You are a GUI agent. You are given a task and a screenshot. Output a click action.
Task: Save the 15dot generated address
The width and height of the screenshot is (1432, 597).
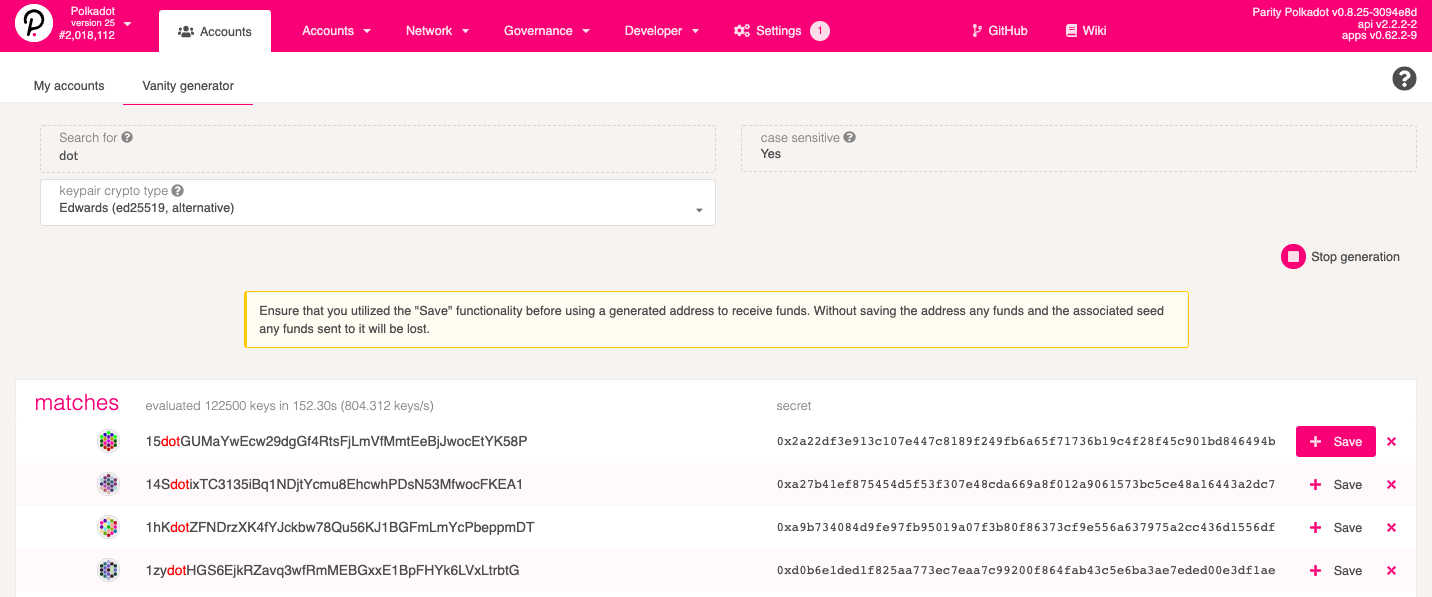coord(1335,441)
